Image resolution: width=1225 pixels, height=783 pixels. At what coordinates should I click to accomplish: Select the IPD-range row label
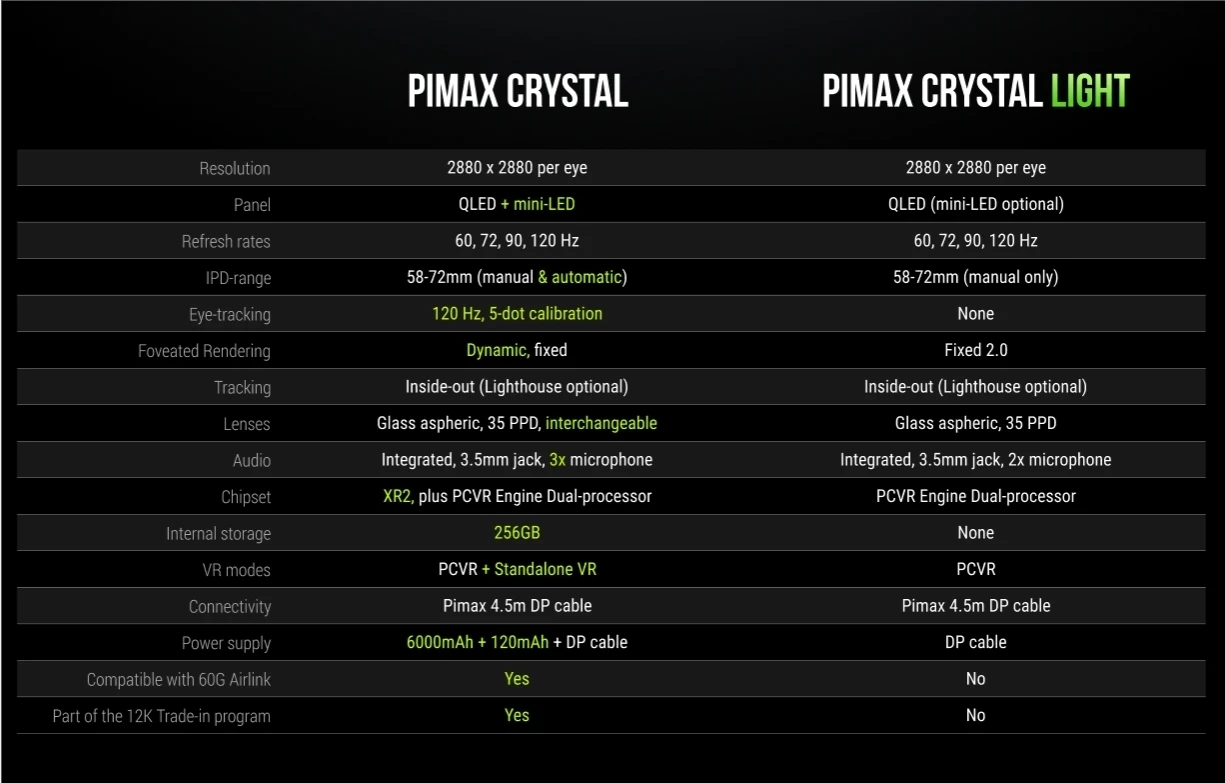238,277
